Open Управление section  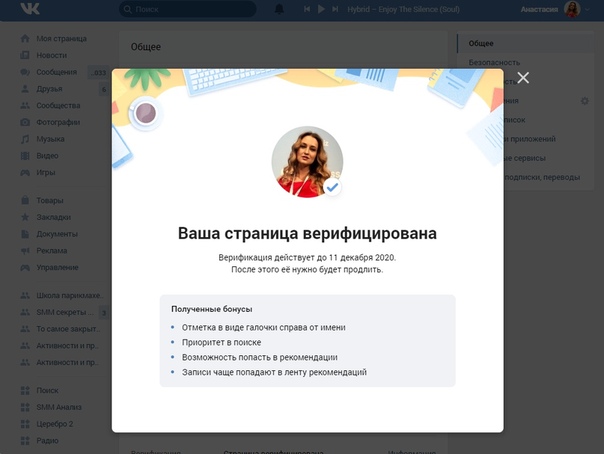57,268
